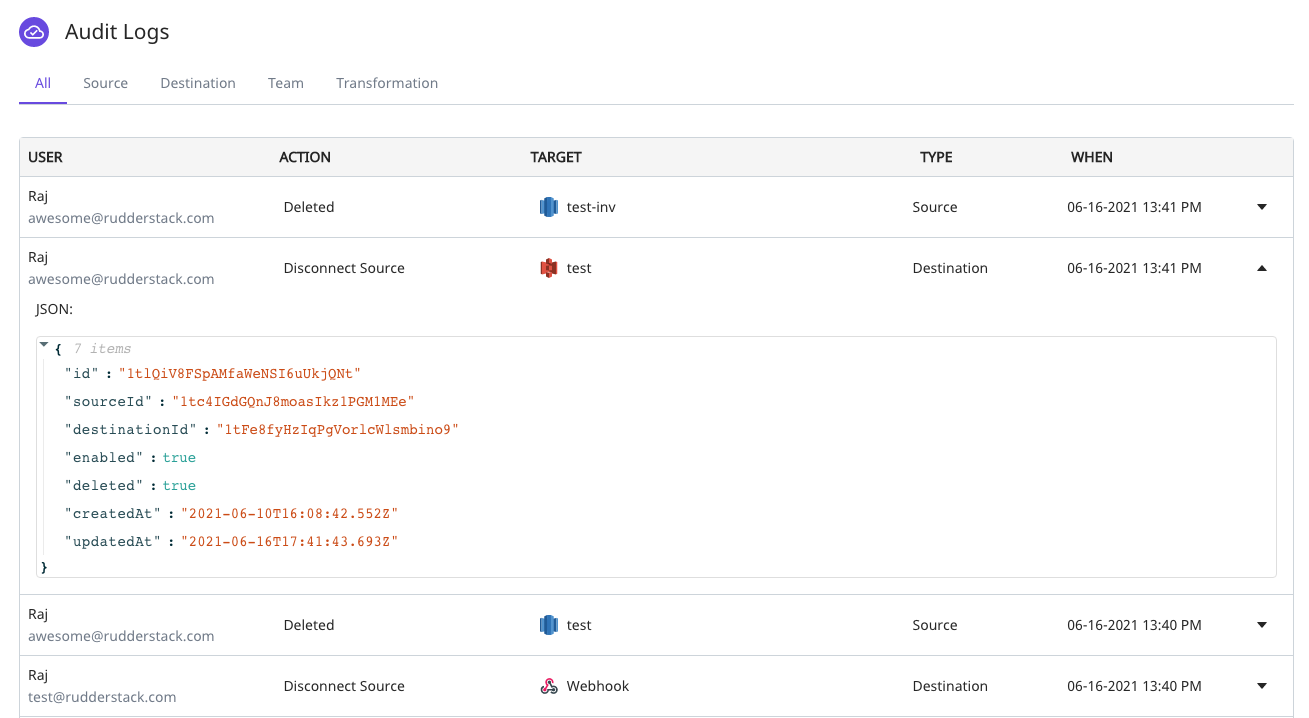Open the Transformation tab

(387, 83)
